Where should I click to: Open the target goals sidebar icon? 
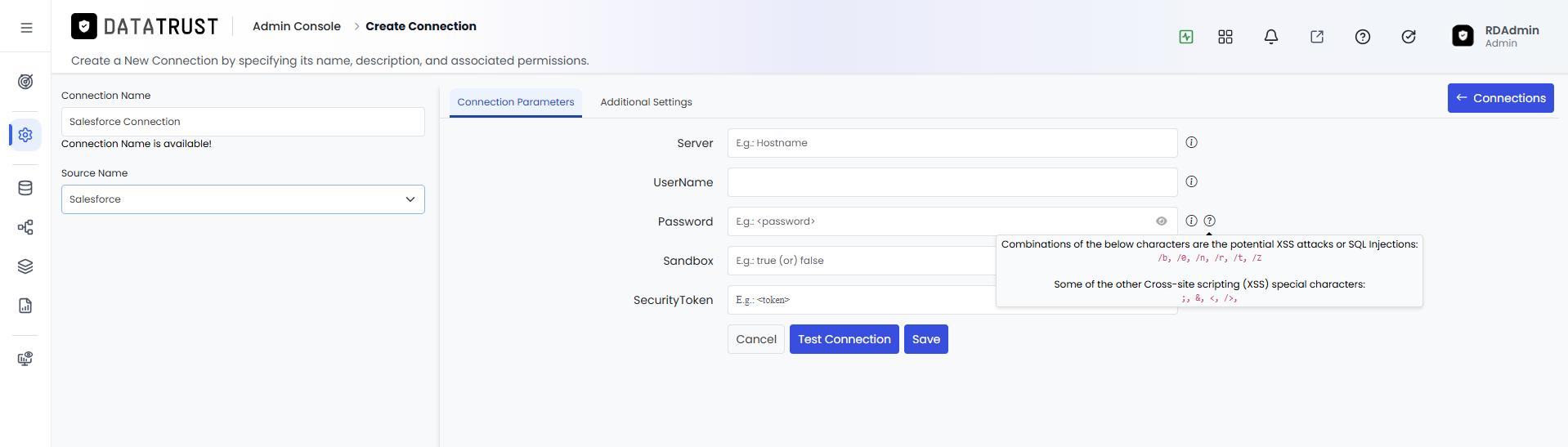25,82
